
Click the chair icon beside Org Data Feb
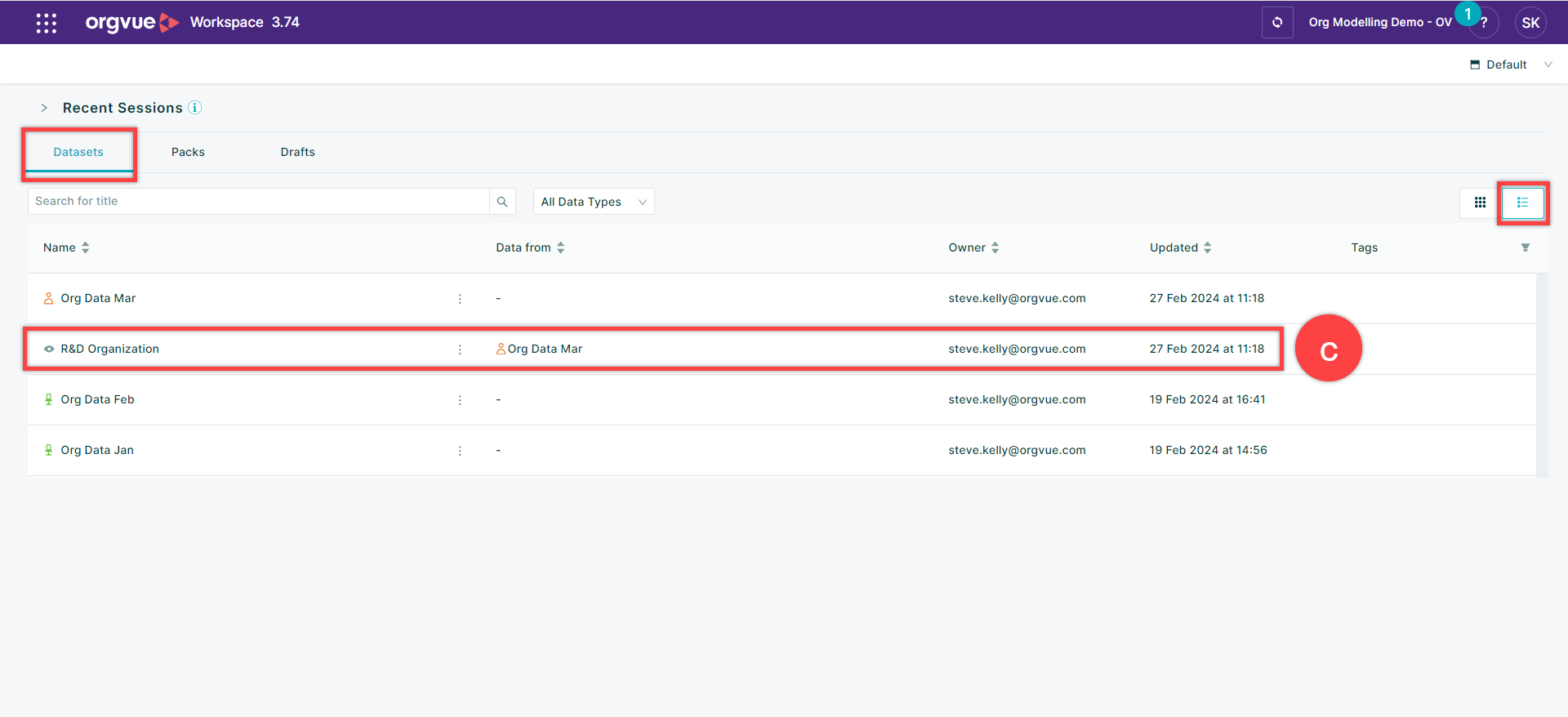click(x=48, y=399)
